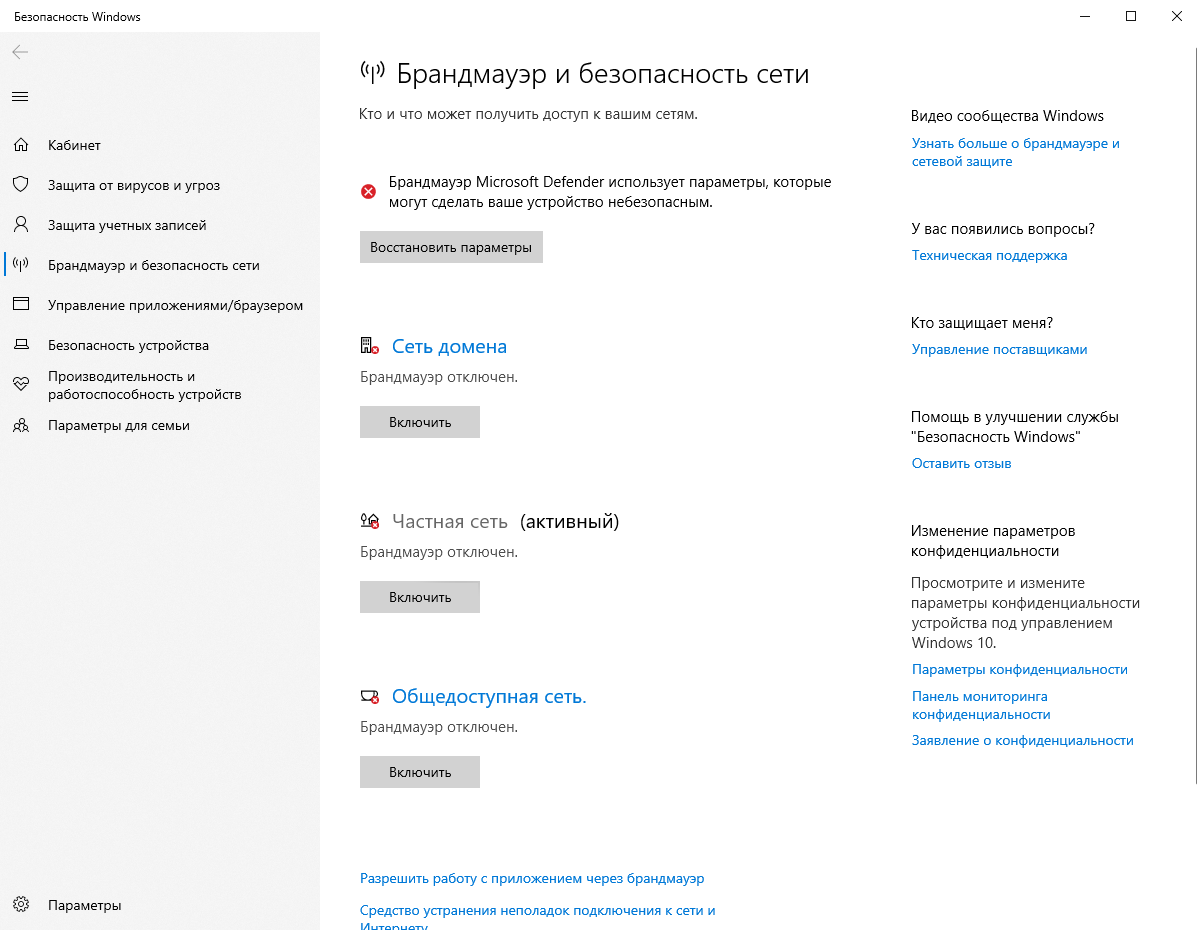Open Параметры at the bottom of the sidebar
1197x930 pixels.
(x=84, y=906)
